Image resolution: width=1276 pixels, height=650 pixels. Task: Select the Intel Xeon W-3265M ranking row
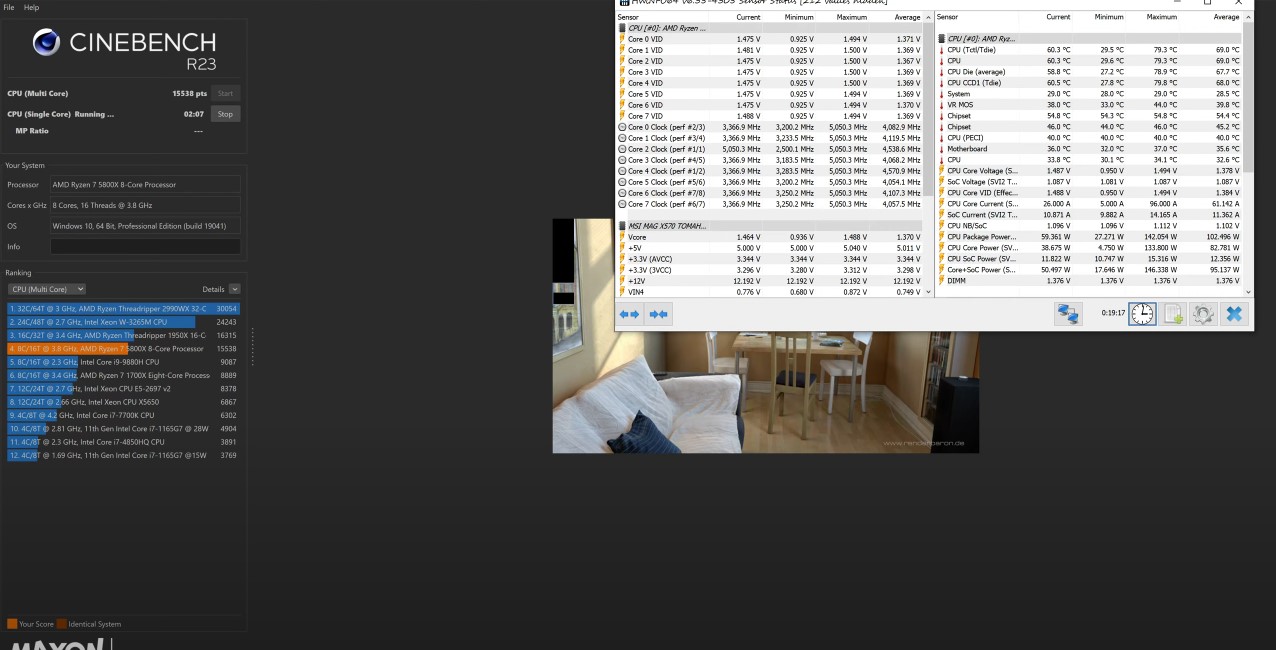coord(123,322)
